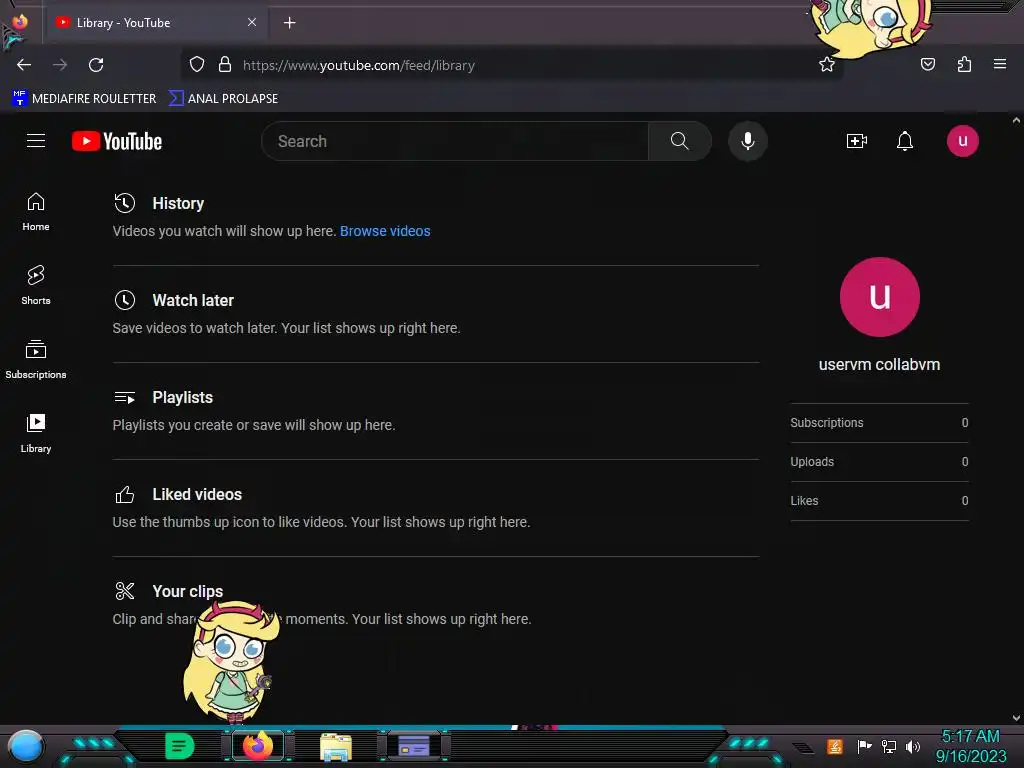
Task: Open the Liked videos heading
Action: pyautogui.click(x=197, y=494)
